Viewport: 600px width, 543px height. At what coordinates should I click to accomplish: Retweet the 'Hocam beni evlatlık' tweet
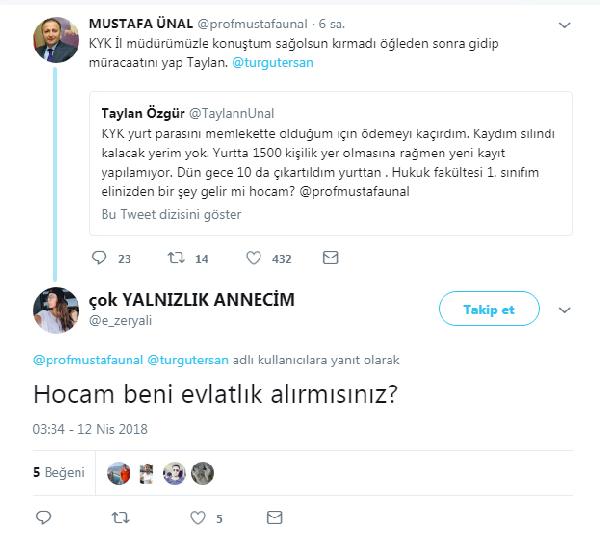[x=120, y=518]
